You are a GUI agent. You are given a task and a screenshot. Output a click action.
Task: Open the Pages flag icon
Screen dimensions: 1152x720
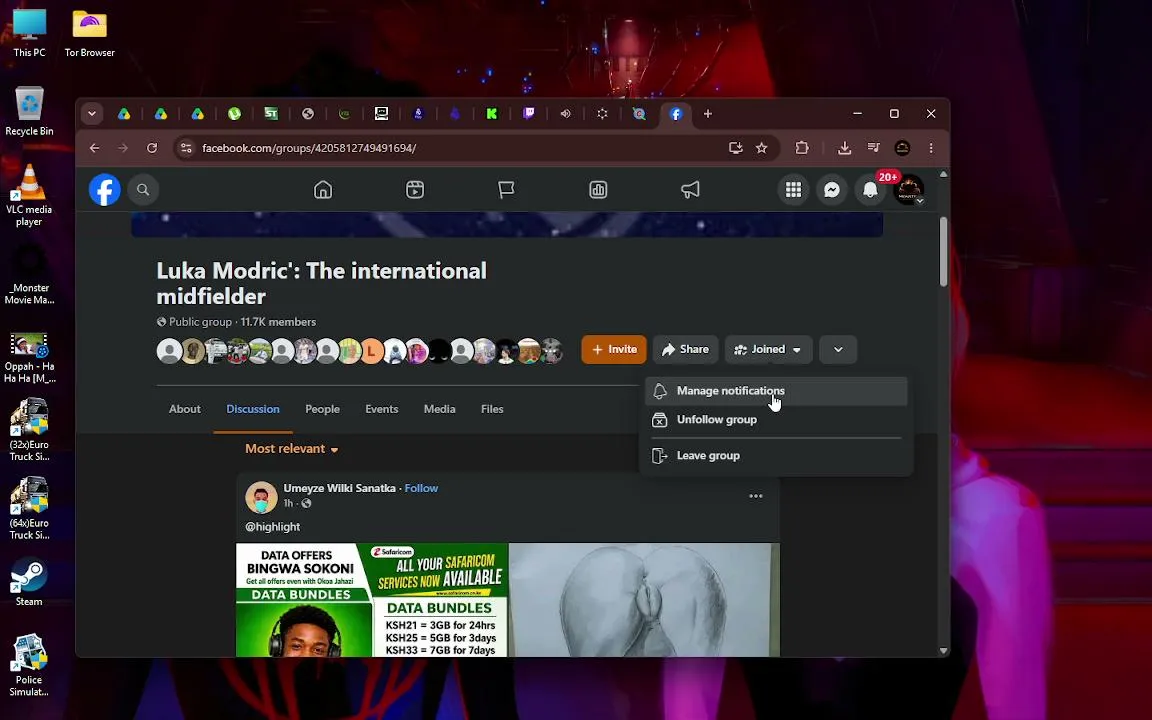click(506, 190)
